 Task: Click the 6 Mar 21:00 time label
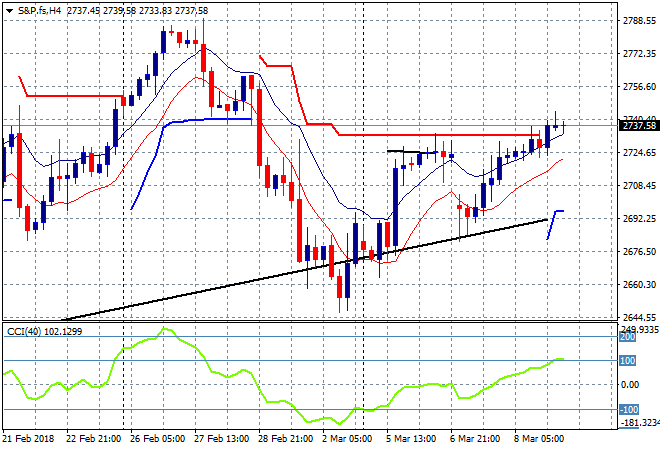pos(475,439)
